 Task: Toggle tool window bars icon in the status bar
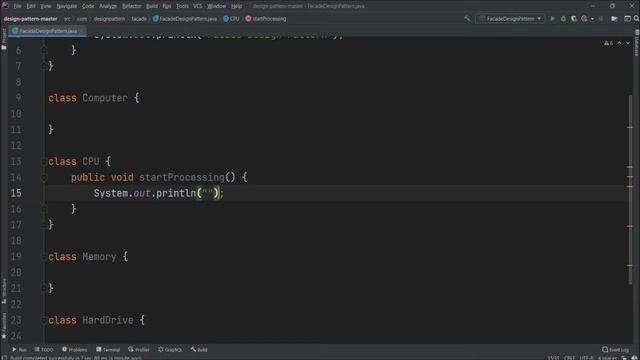tap(4, 358)
